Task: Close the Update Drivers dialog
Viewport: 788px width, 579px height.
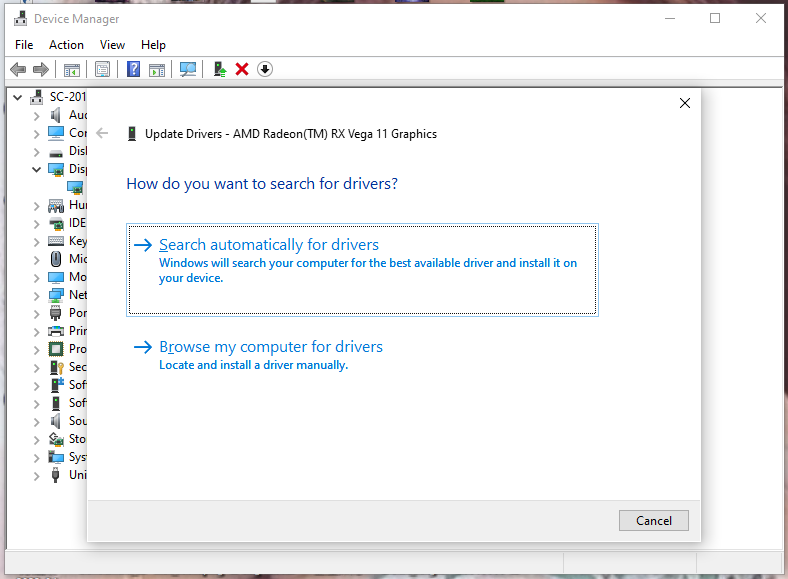Action: point(684,103)
